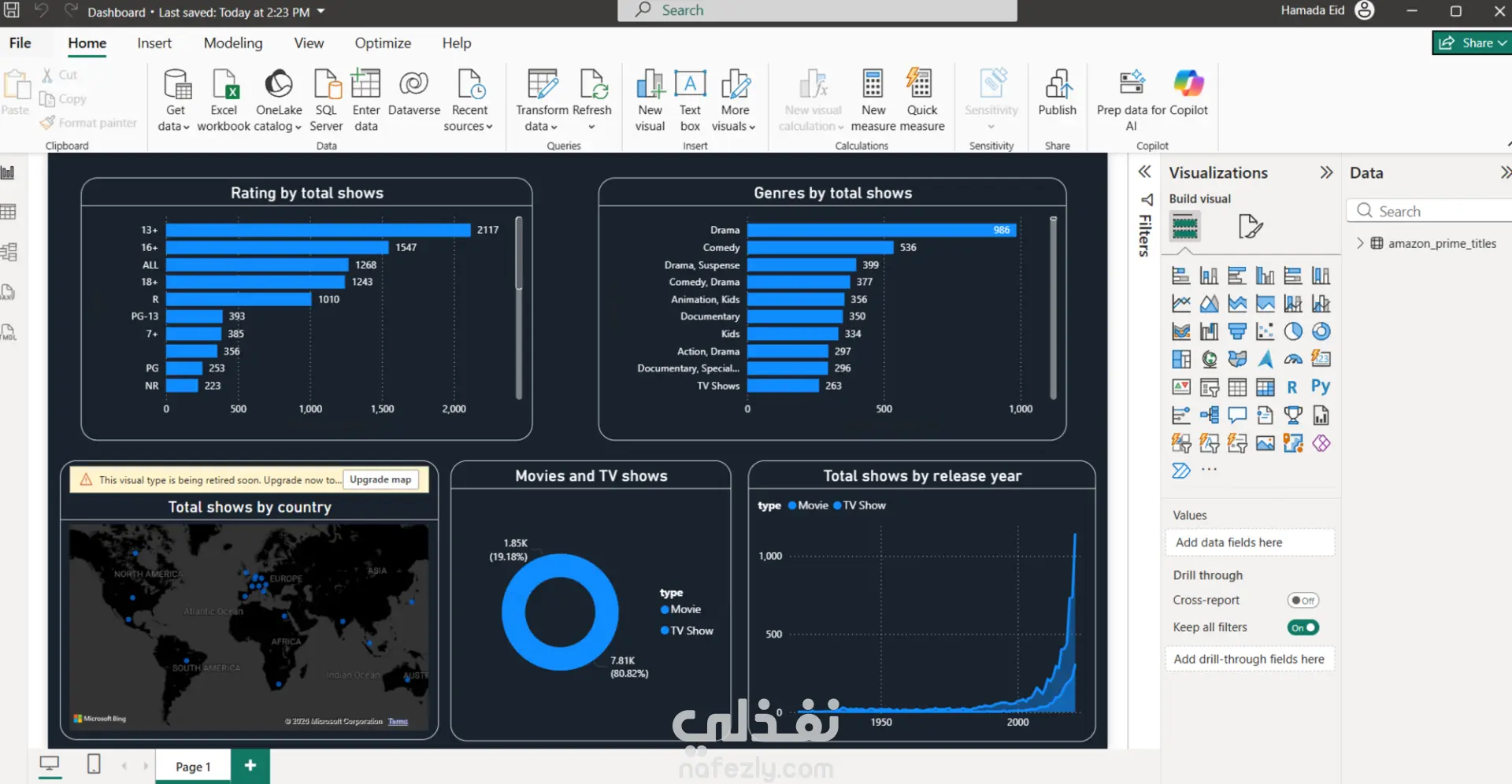Expand the amazon_prime_titles table

(1360, 243)
